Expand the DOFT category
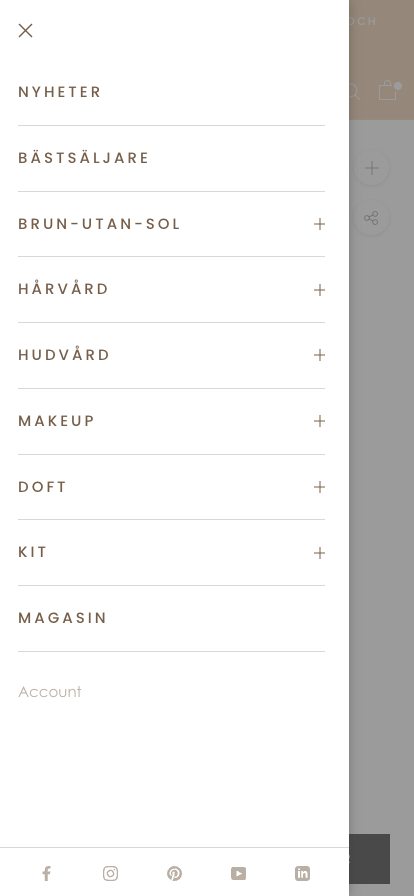This screenshot has height=896, width=414. tap(172, 487)
